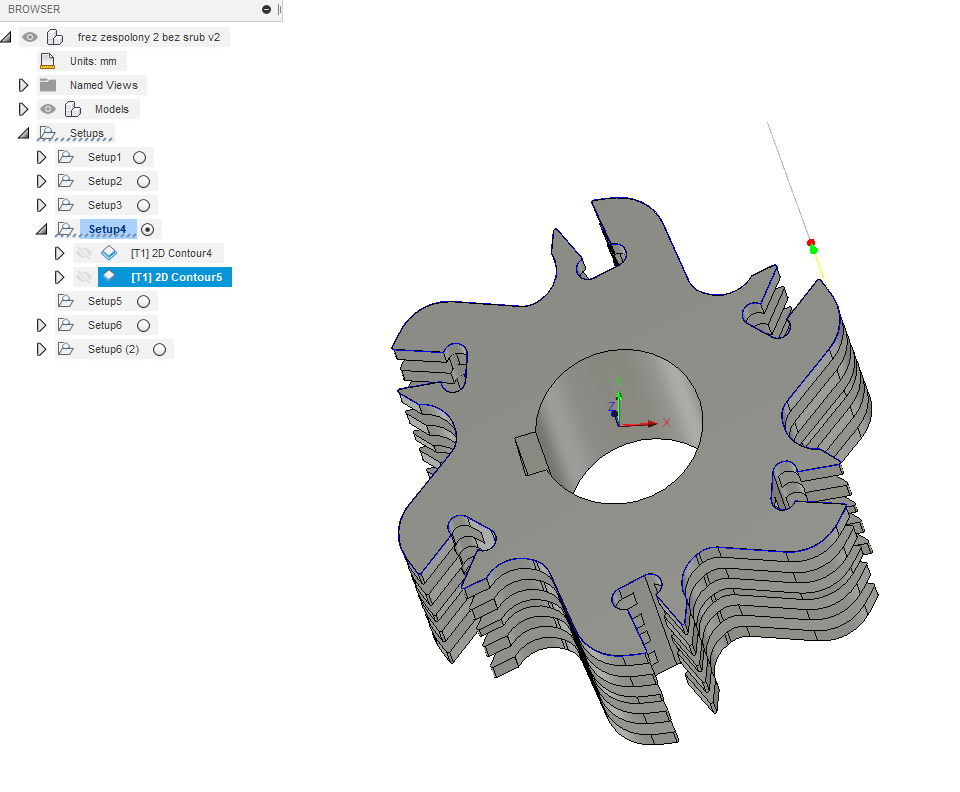
Task: Click the red toolpath start point marker
Action: pyautogui.click(x=811, y=243)
